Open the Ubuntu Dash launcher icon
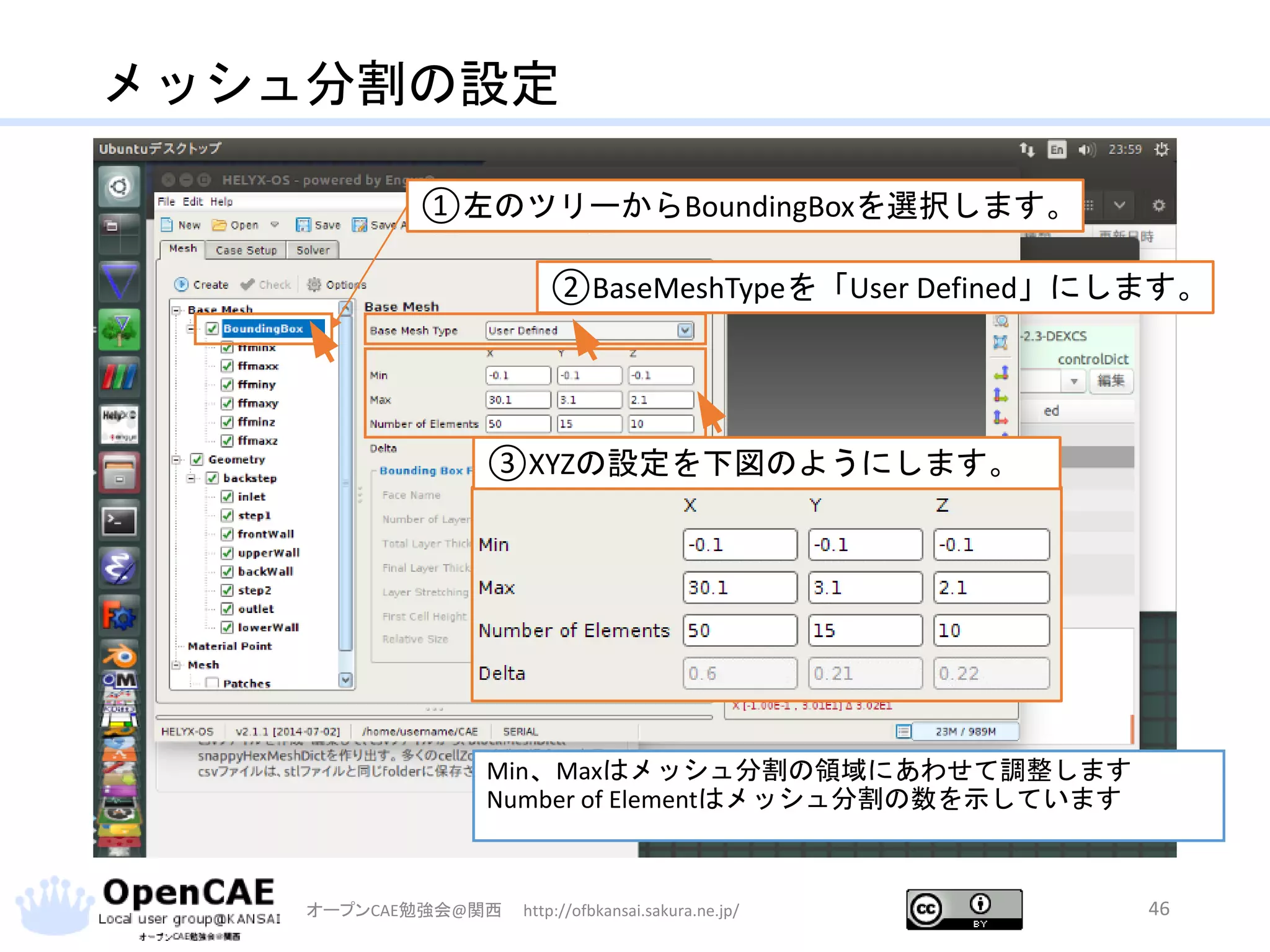This screenshot has width=1270, height=952. (x=119, y=186)
